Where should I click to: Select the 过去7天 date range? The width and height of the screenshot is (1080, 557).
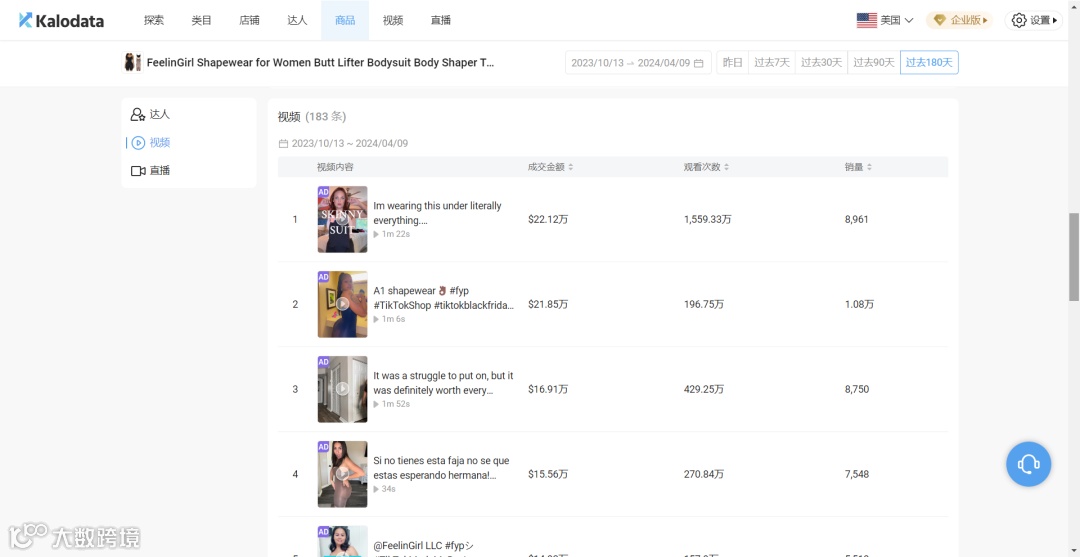pyautogui.click(x=771, y=63)
